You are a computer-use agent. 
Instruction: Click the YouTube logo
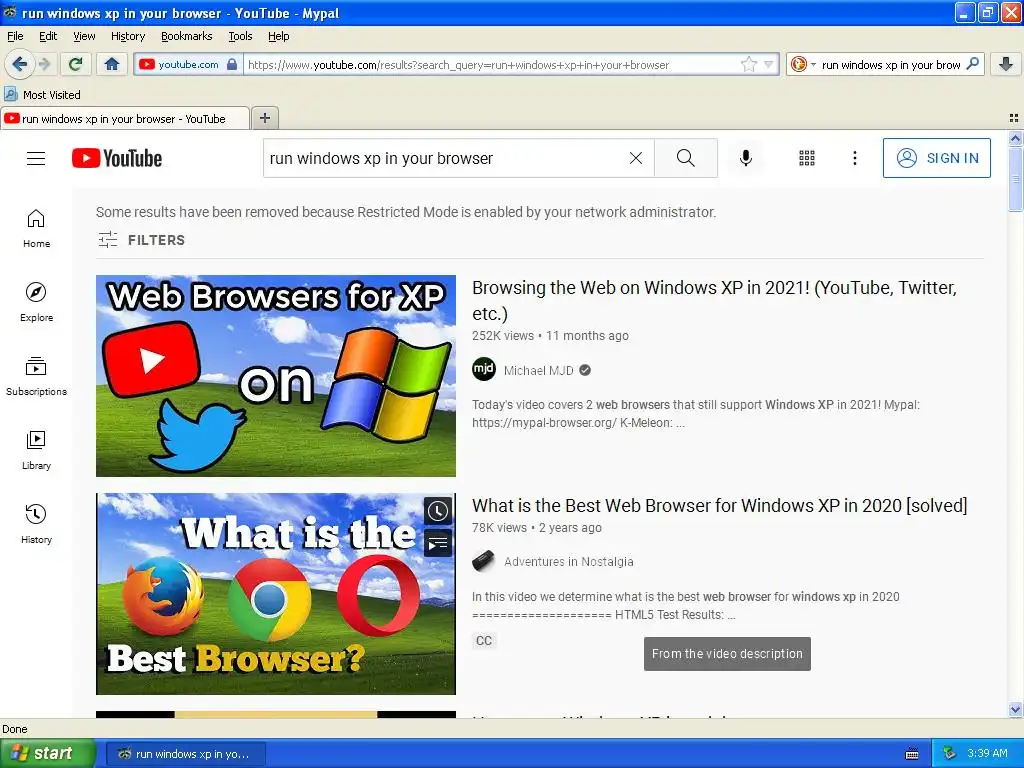tap(117, 158)
